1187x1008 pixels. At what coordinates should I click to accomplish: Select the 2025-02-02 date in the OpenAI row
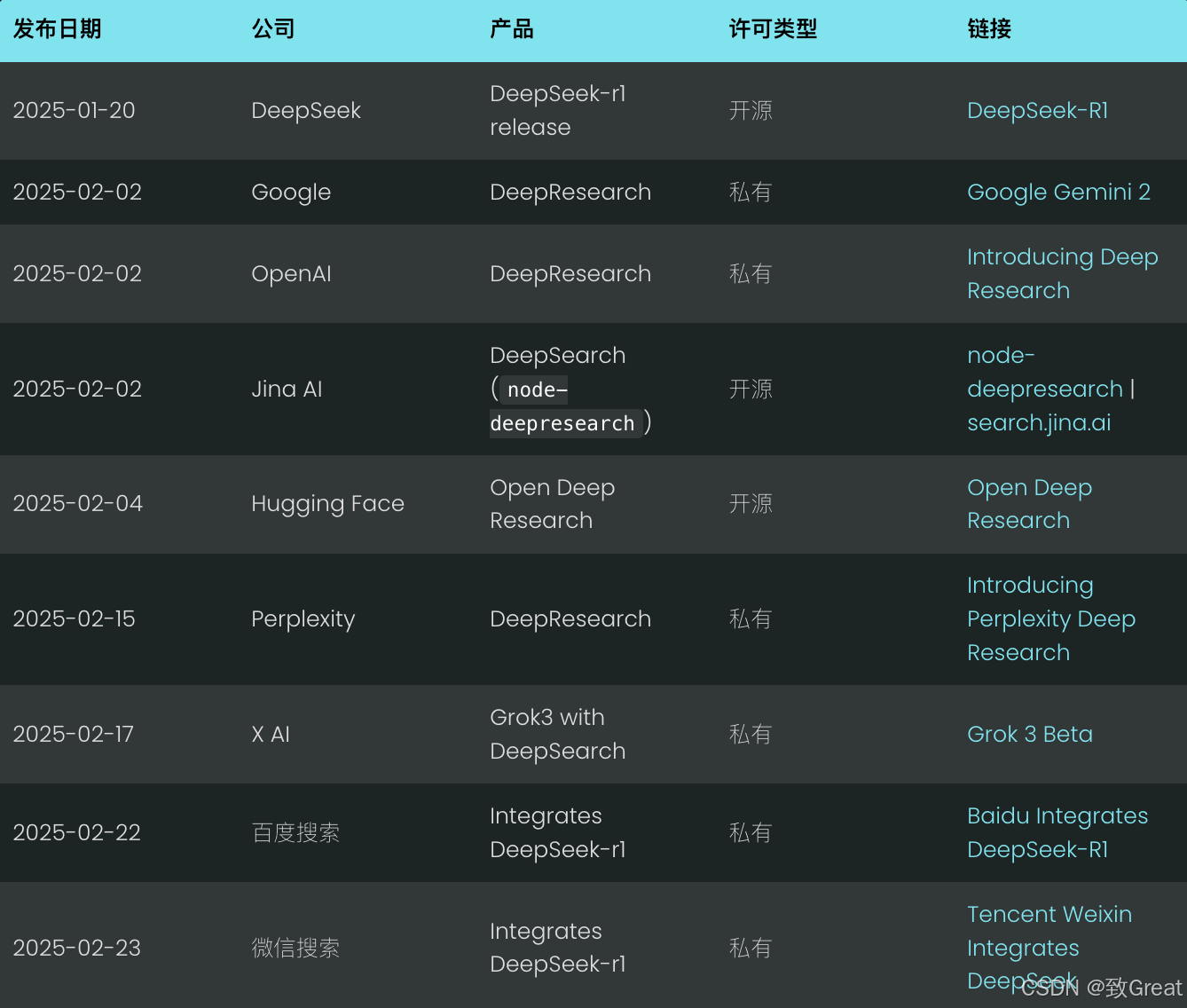77,274
